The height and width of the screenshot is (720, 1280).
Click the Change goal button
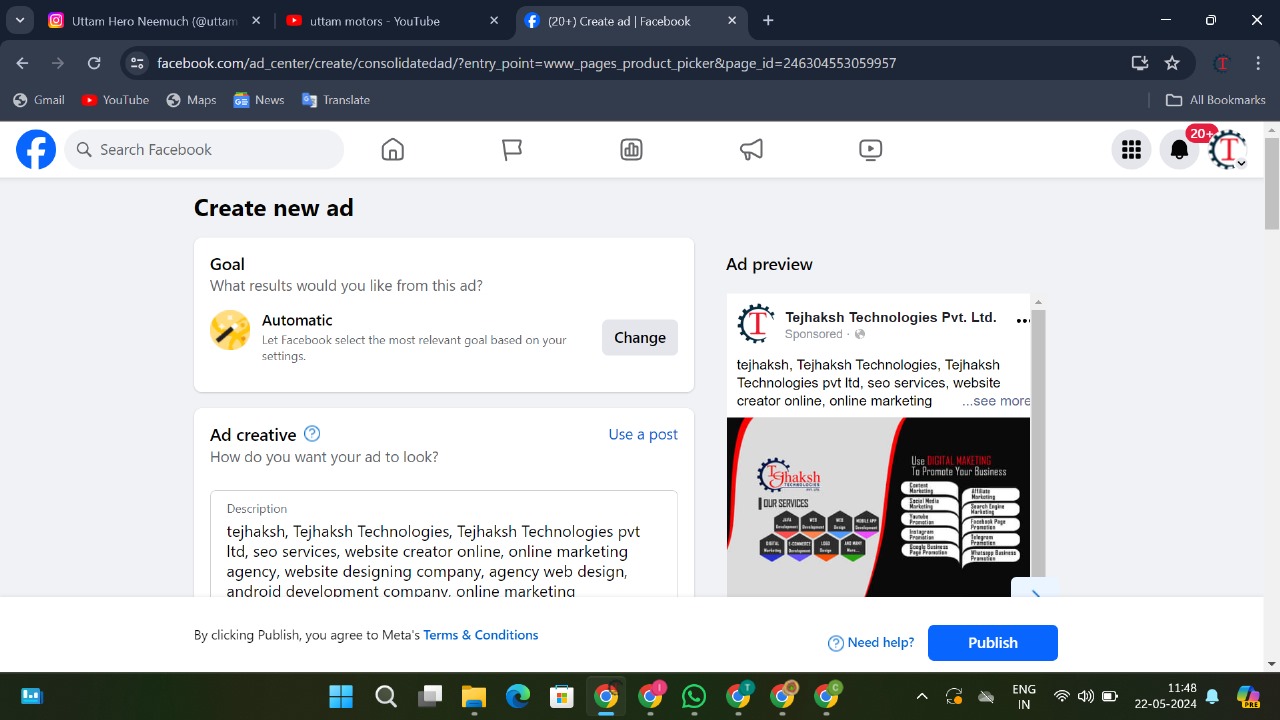point(640,338)
